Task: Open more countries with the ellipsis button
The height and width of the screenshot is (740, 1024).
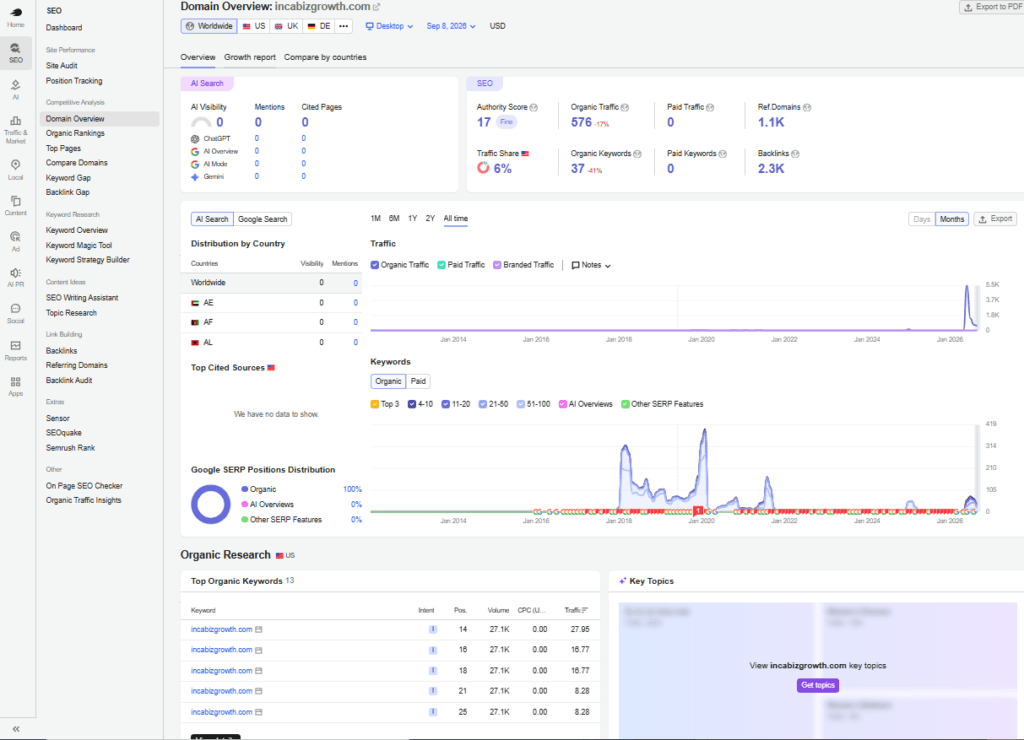Action: pos(344,26)
